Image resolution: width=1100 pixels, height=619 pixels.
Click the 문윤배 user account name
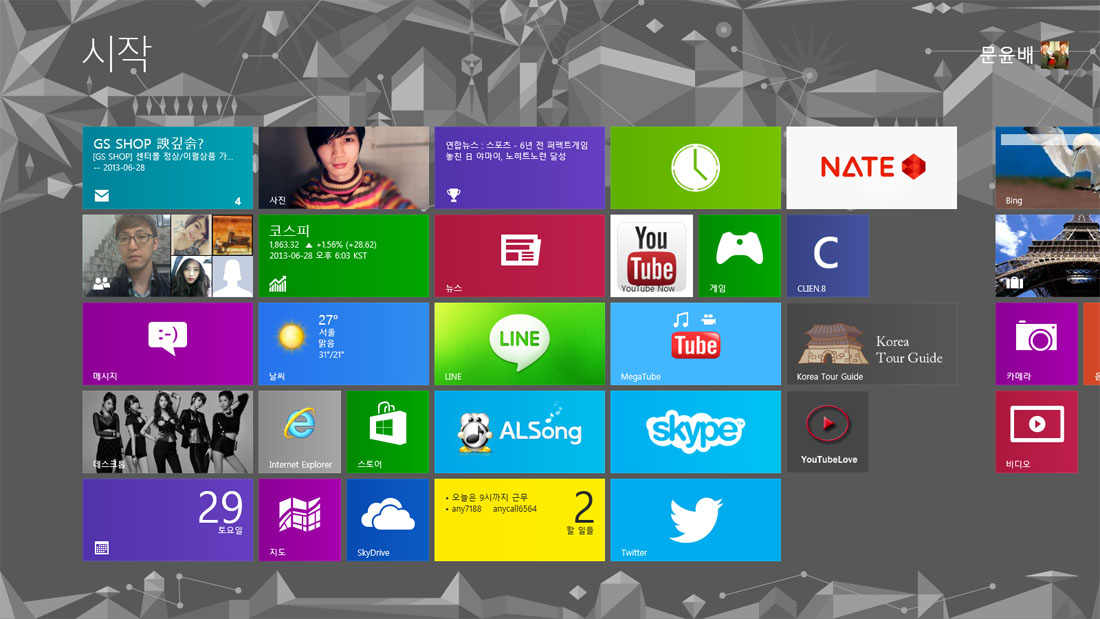pyautogui.click(x=1007, y=54)
